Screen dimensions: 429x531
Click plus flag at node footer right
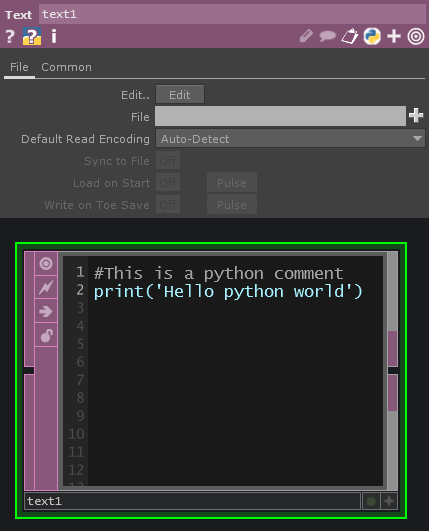coord(389,501)
